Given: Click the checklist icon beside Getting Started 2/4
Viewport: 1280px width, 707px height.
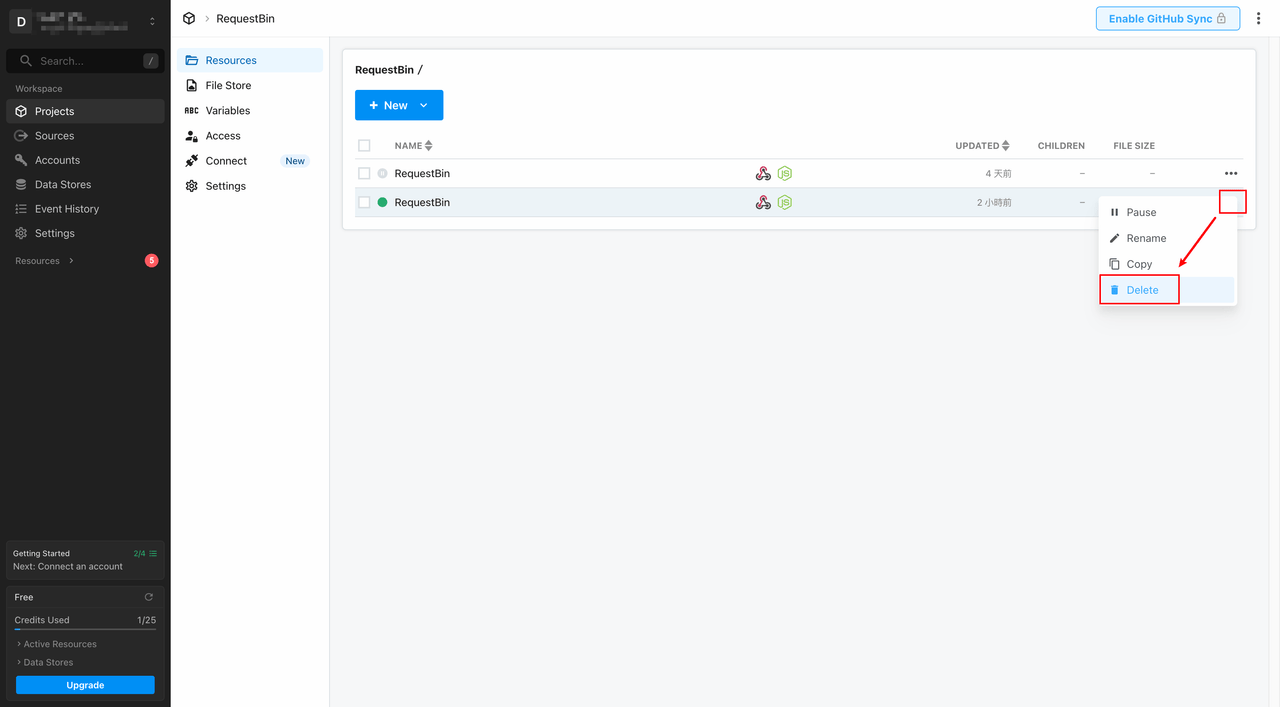Looking at the screenshot, I should 153,553.
